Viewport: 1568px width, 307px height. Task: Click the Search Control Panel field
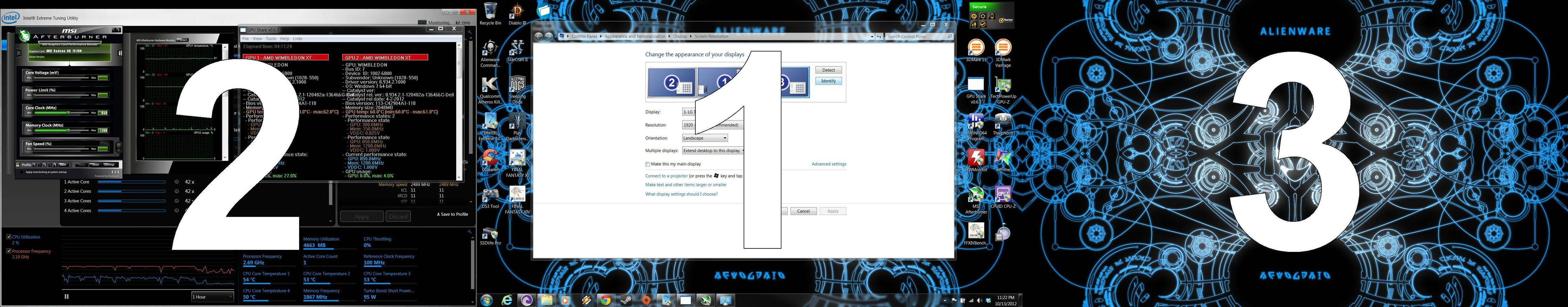919,36
